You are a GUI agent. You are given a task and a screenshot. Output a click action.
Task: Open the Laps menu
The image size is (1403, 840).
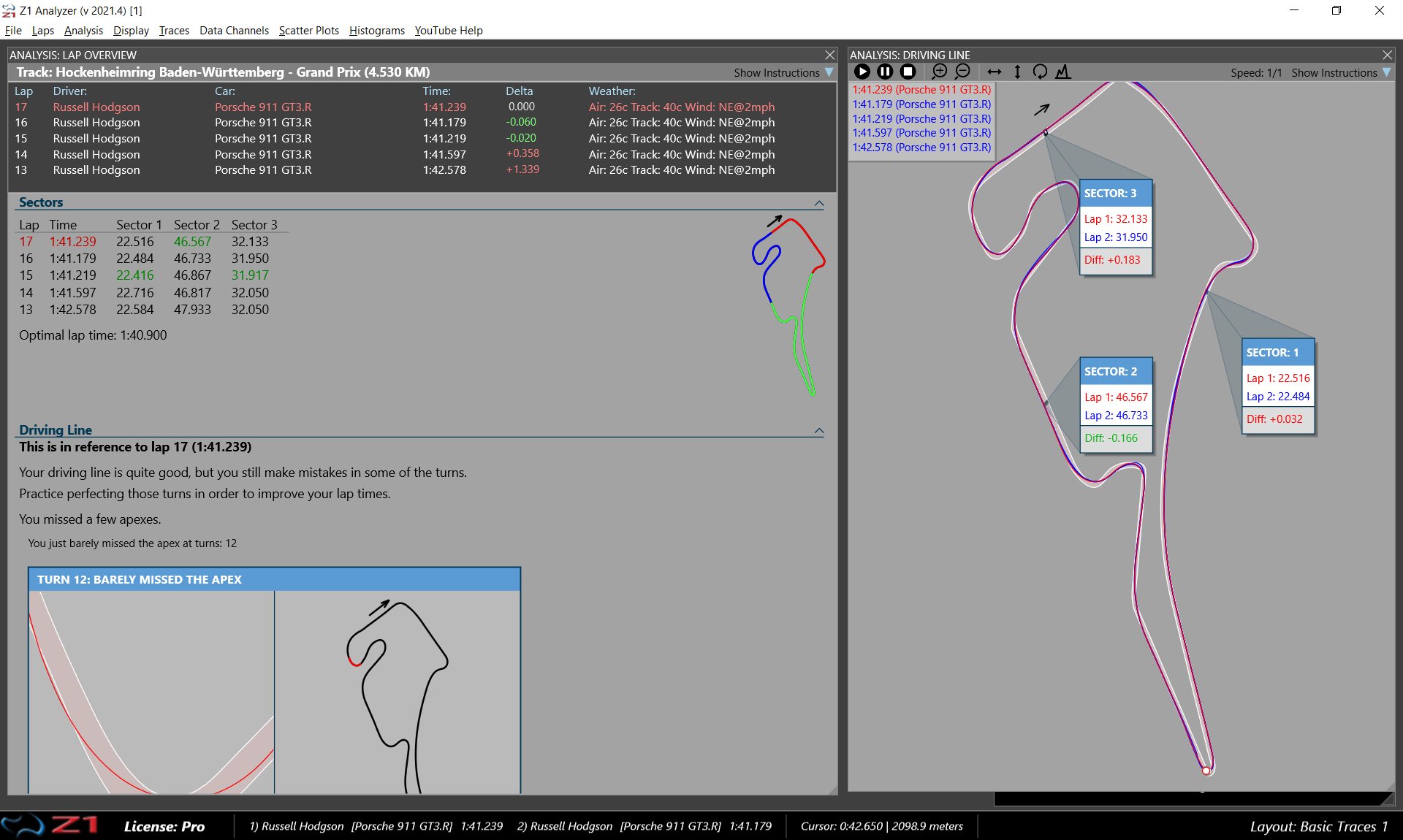pos(43,31)
